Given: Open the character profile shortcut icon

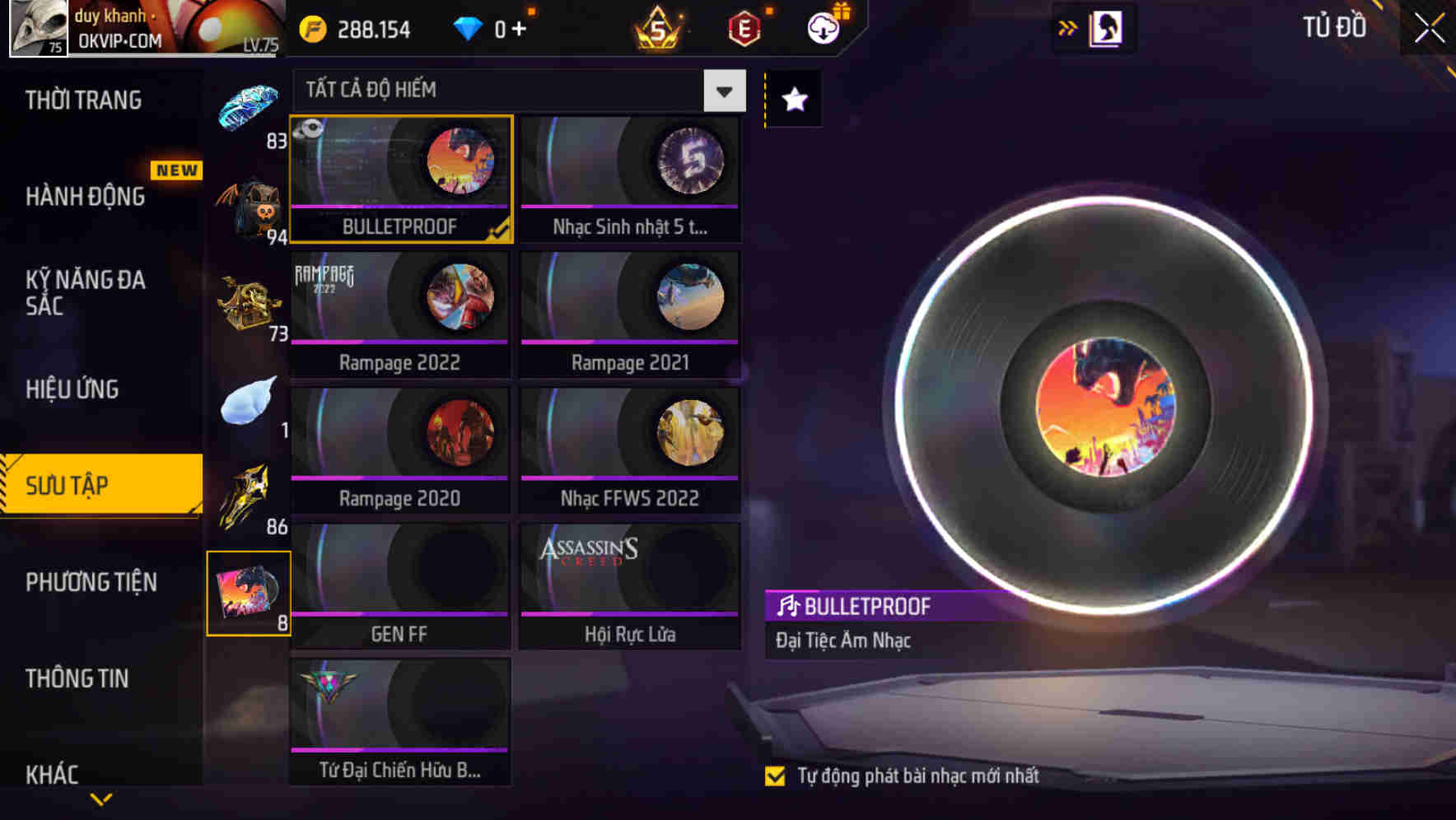Looking at the screenshot, I should [x=1106, y=29].
